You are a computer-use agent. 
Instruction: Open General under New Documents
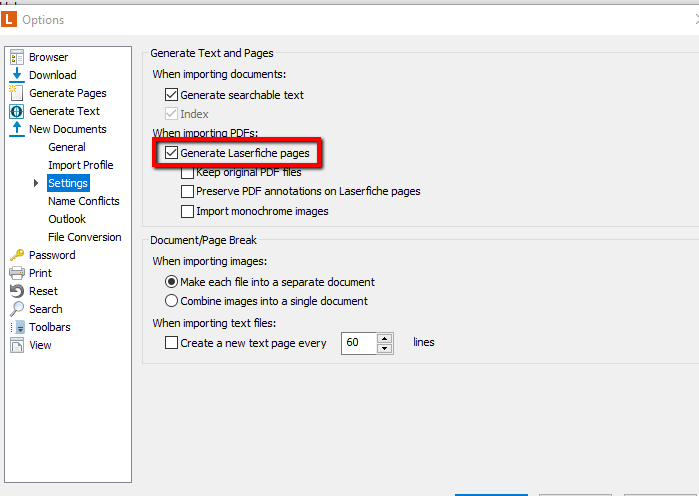coord(67,147)
